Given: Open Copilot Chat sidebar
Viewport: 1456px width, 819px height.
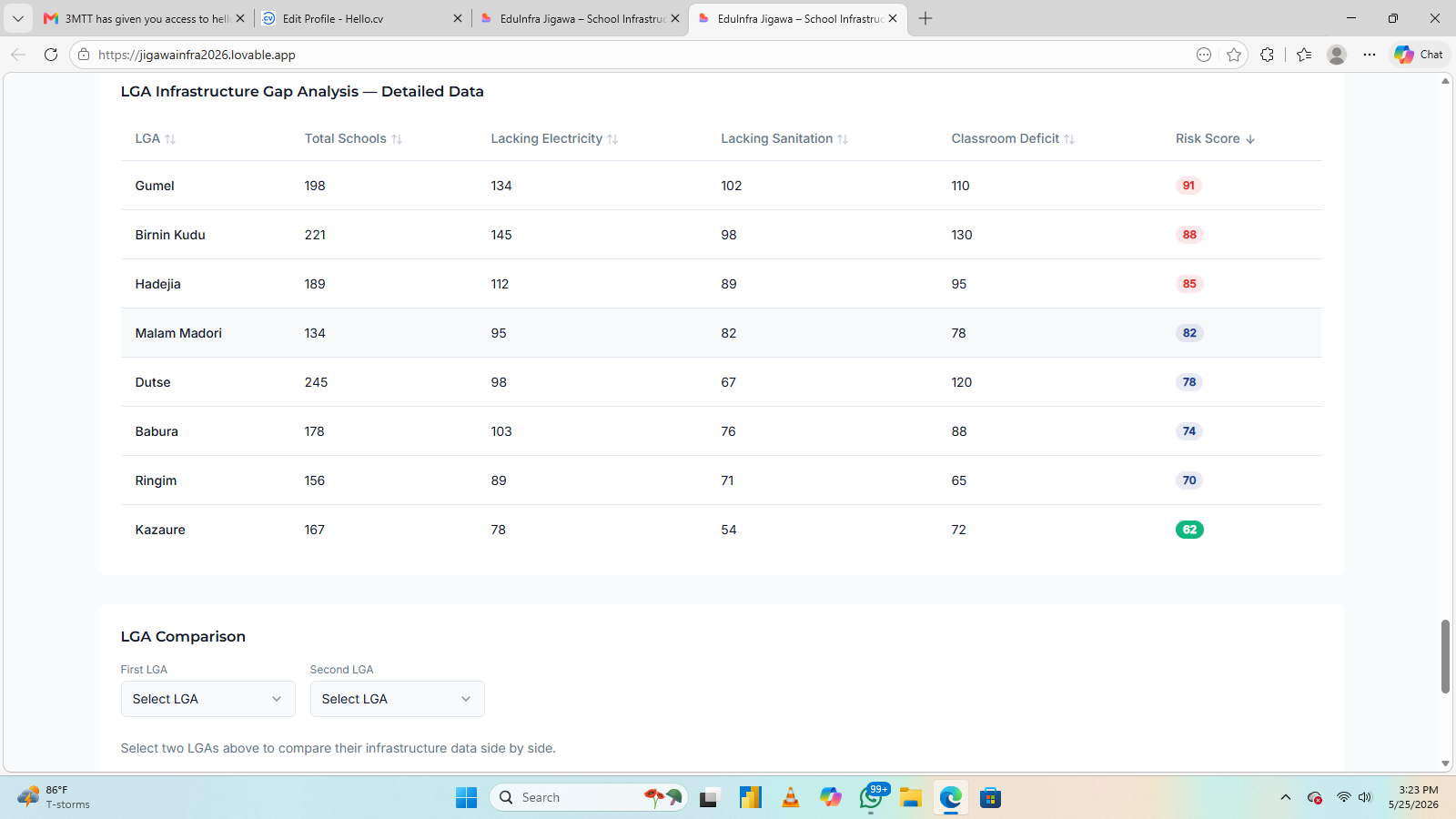Looking at the screenshot, I should coord(1420,55).
